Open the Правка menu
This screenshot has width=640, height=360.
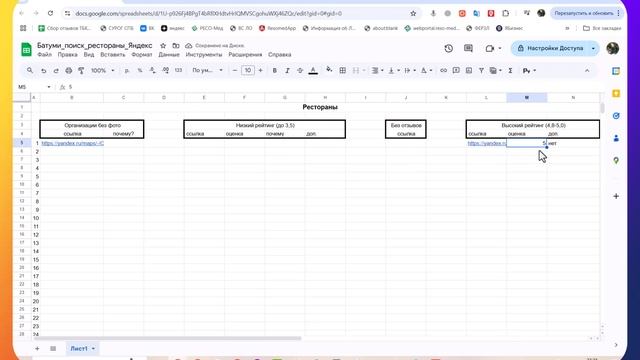67,55
